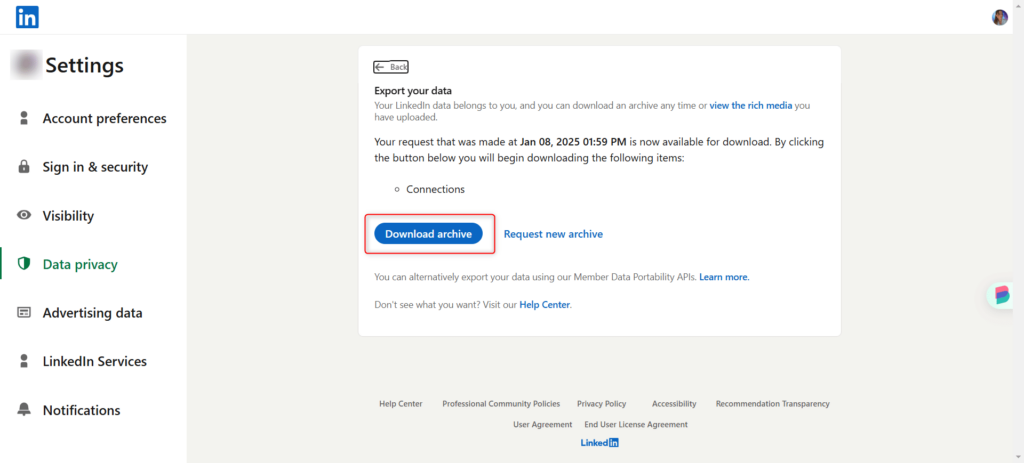The image size is (1024, 463).
Task: Visit the Help Center link in card
Action: point(545,304)
